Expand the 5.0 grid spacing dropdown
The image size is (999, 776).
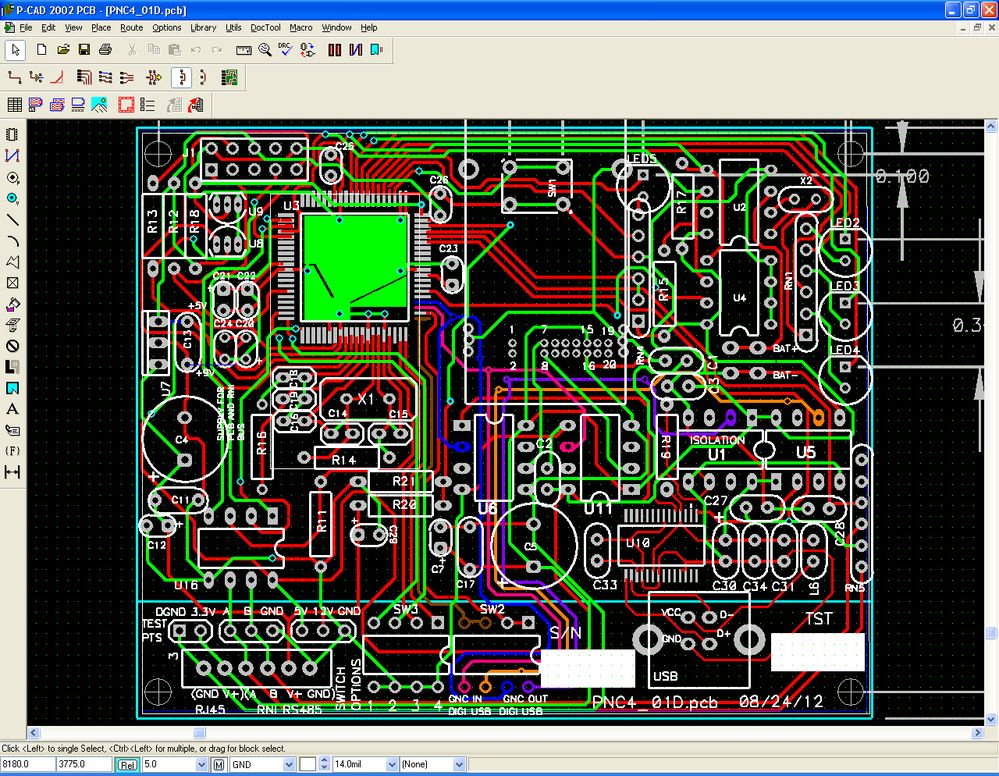click(x=200, y=764)
